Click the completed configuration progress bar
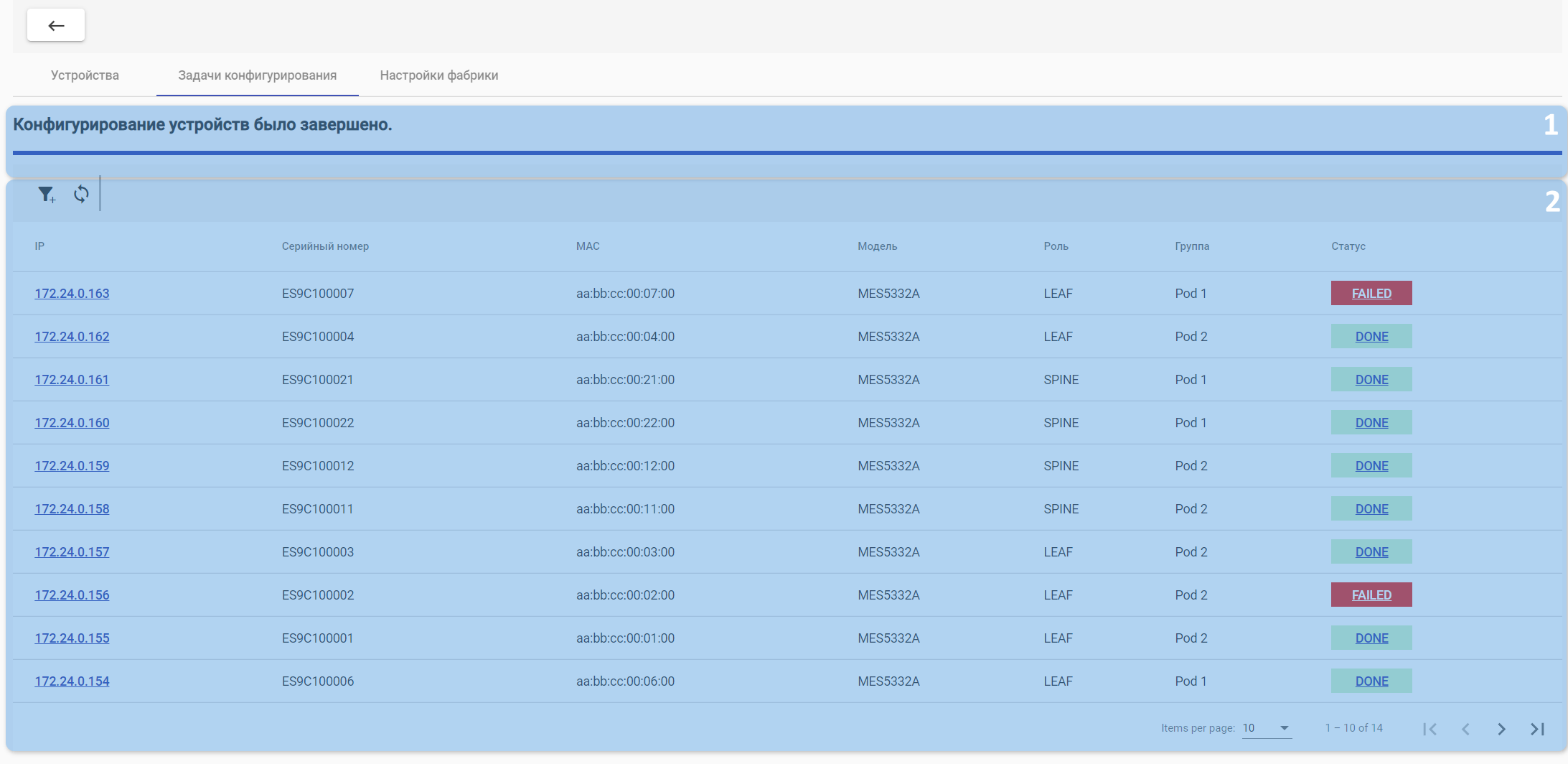Image resolution: width=1568 pixels, height=764 pixels. (x=787, y=153)
